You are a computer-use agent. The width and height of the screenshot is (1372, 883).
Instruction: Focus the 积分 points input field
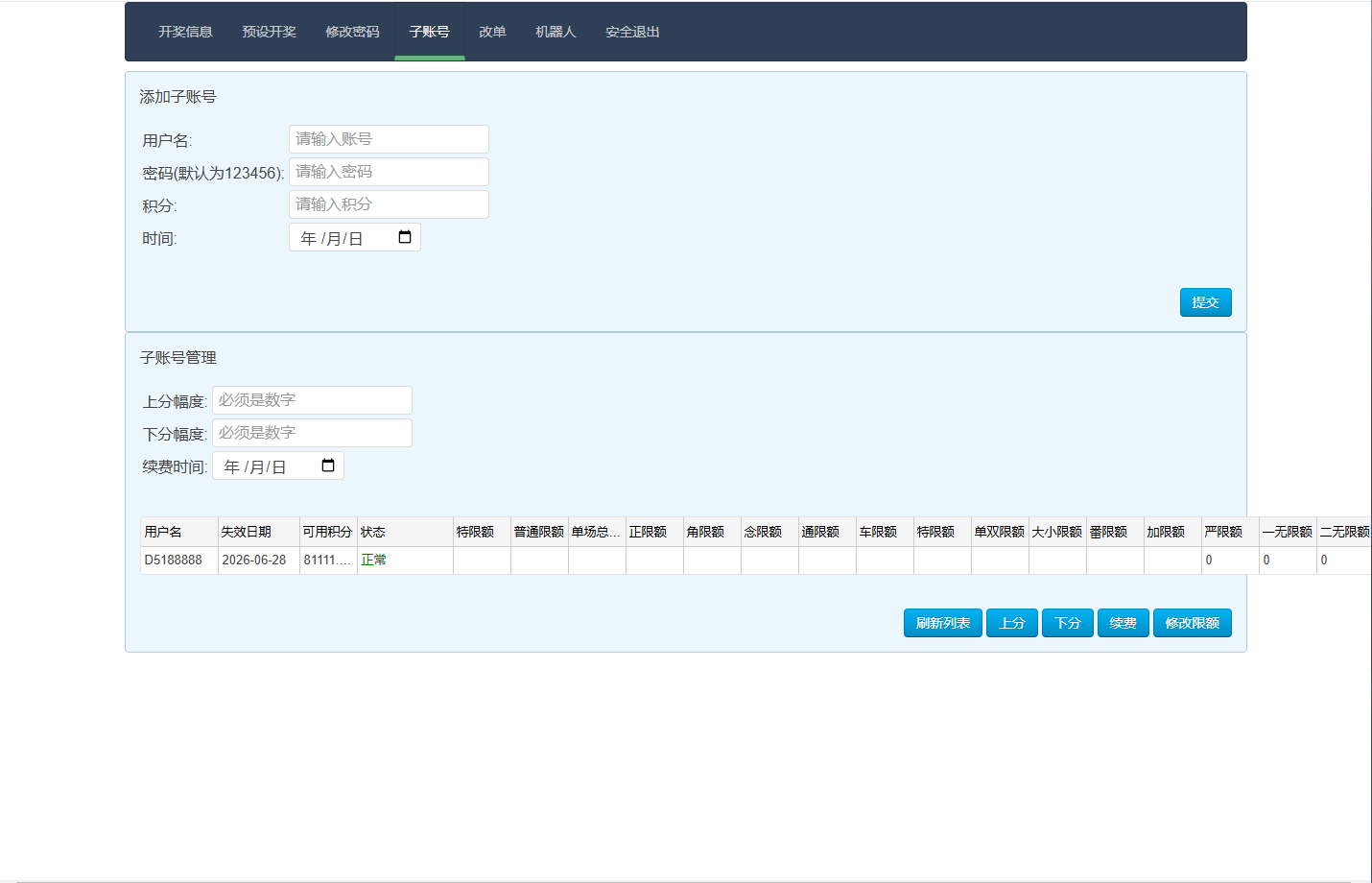point(389,204)
